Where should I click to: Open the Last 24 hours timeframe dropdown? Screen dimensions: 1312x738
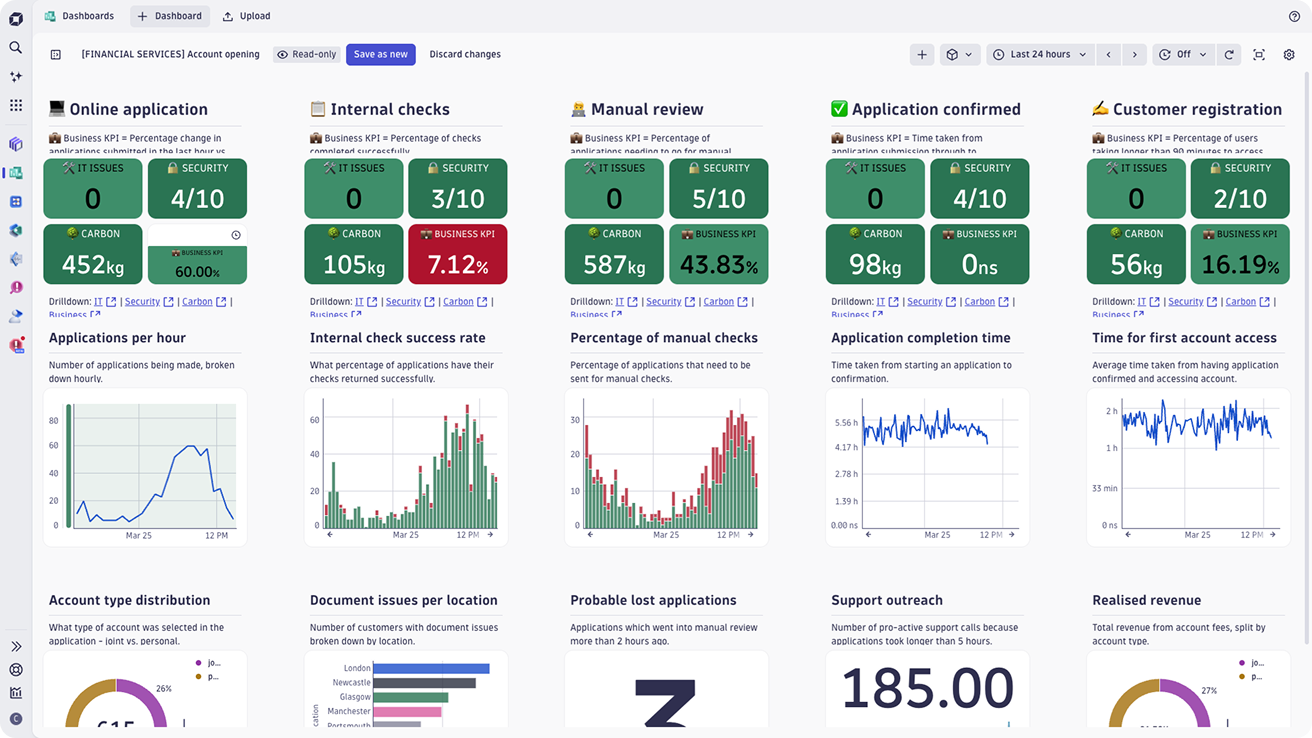tap(1038, 55)
